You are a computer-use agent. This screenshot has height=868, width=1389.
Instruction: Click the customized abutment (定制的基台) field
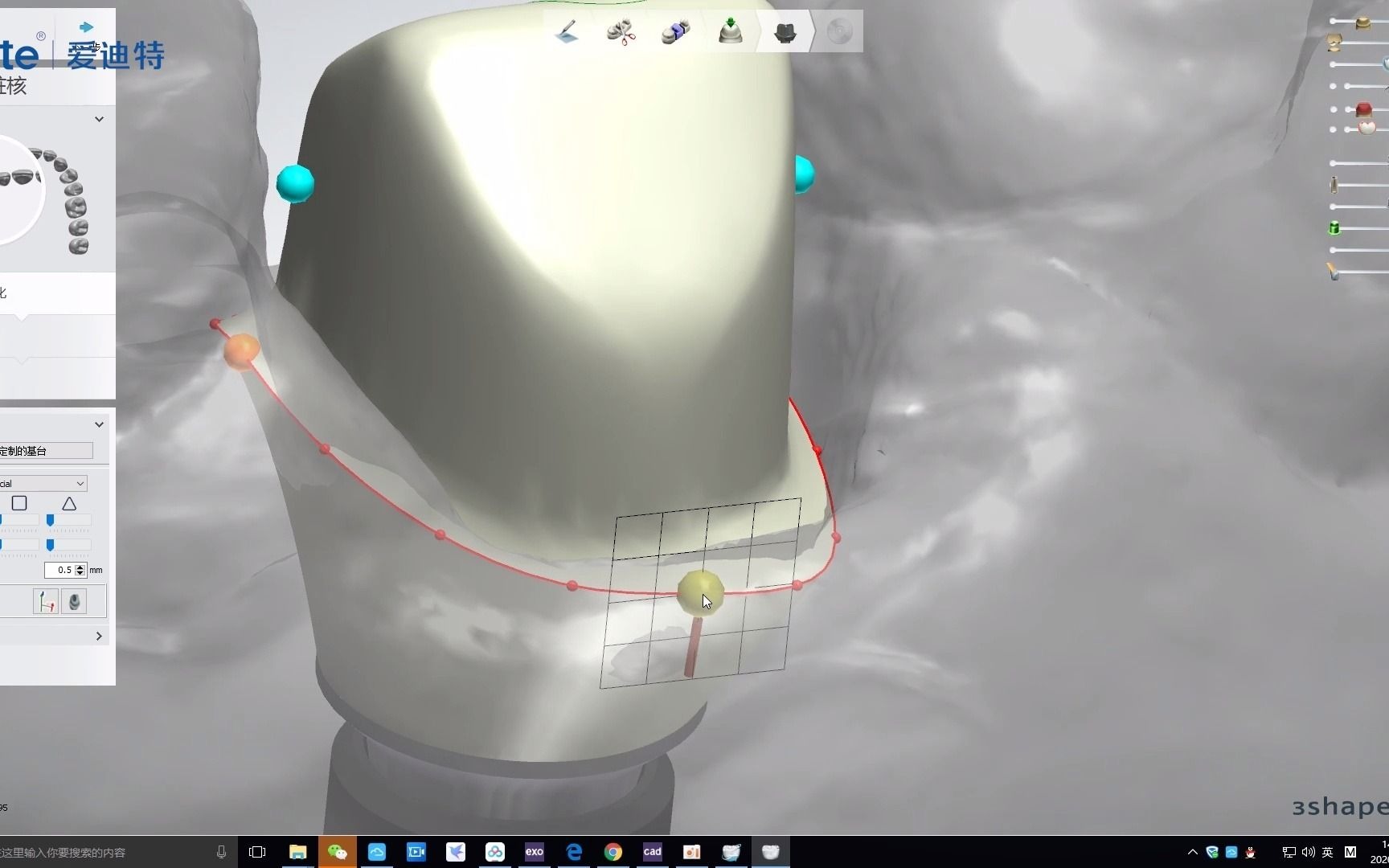pyautogui.click(x=46, y=451)
